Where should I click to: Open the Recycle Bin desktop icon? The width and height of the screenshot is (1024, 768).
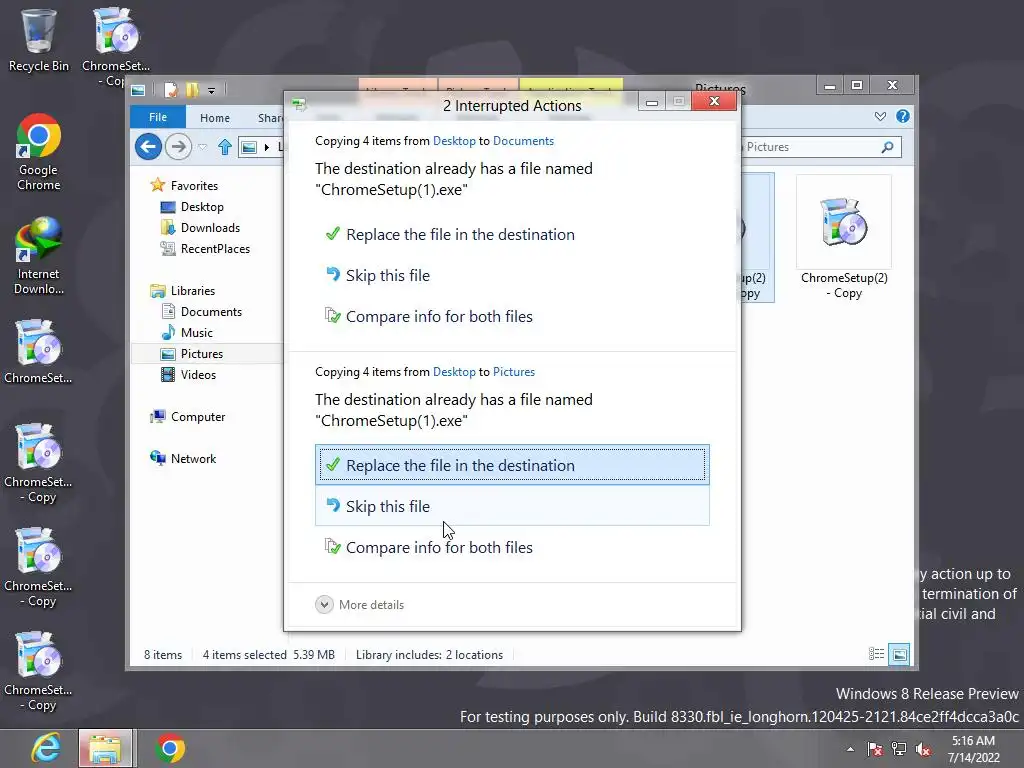pos(38,40)
